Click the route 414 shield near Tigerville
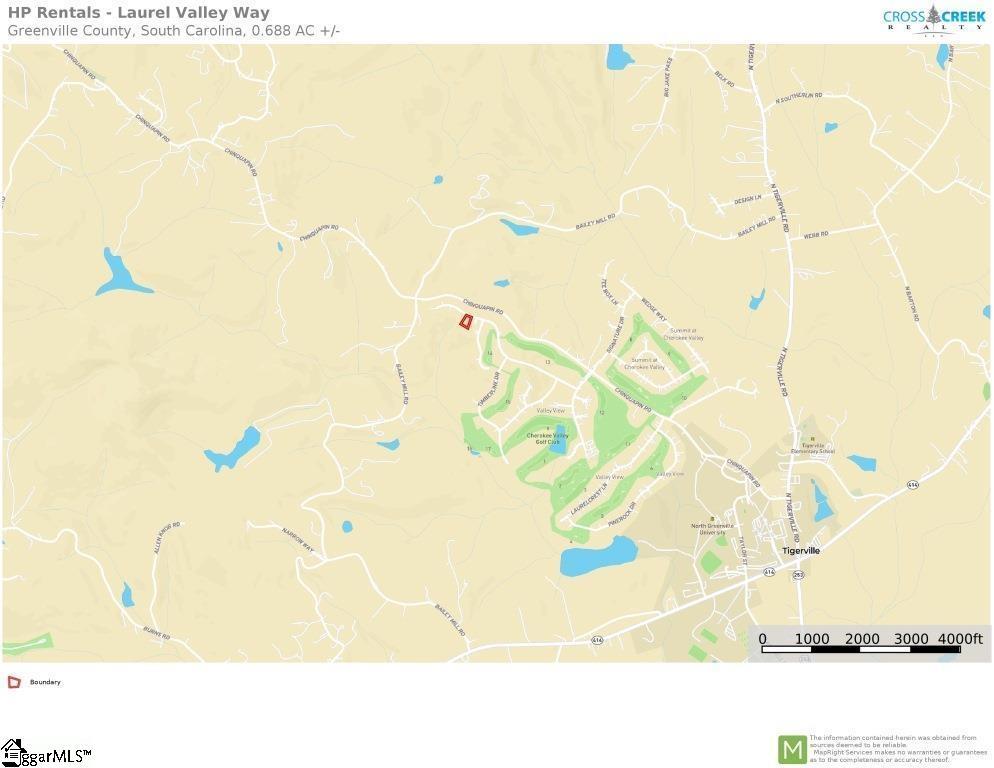 tap(769, 572)
